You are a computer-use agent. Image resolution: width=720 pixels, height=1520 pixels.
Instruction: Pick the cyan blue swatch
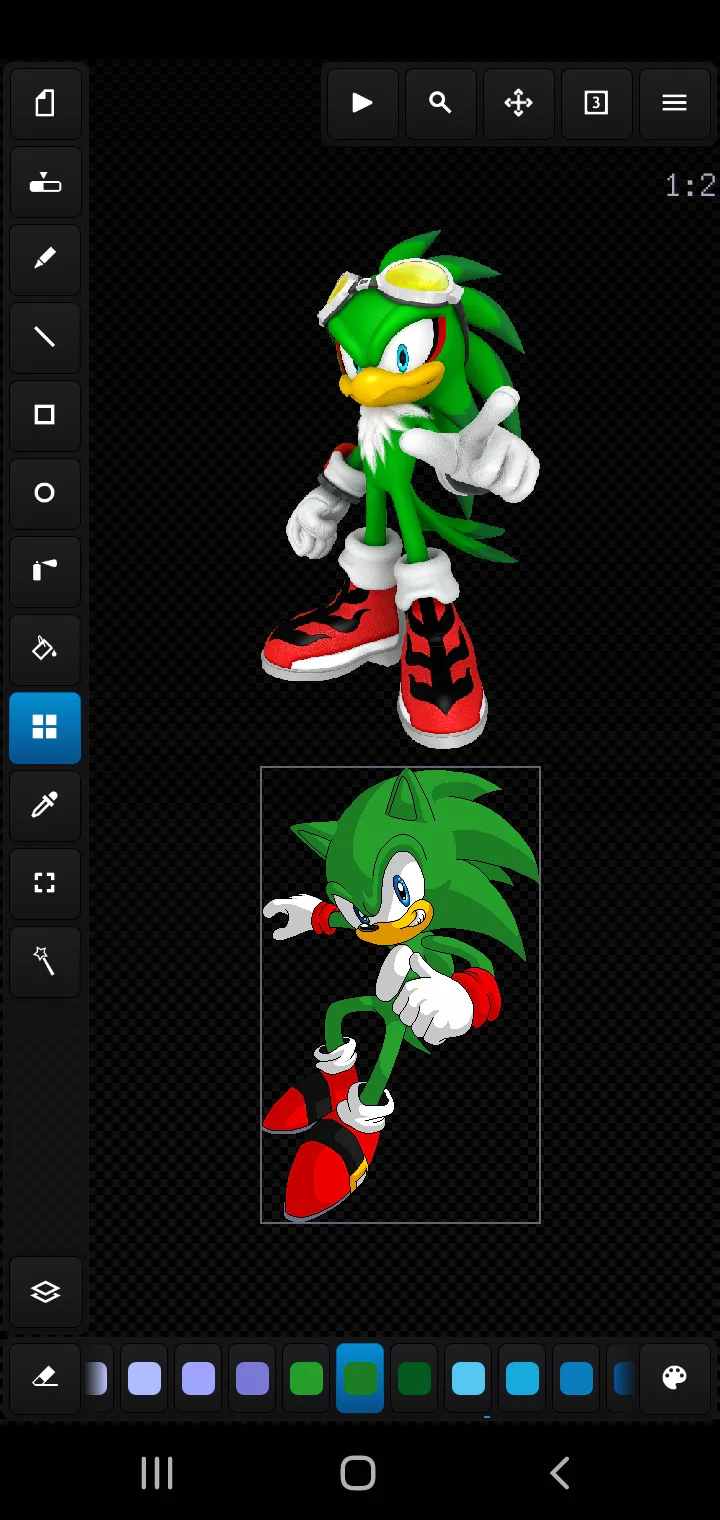click(523, 1379)
